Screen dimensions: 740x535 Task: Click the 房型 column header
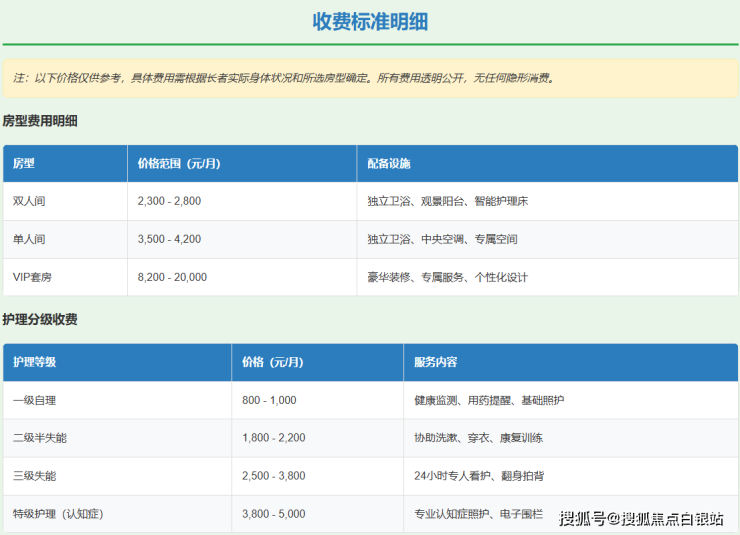(24, 163)
